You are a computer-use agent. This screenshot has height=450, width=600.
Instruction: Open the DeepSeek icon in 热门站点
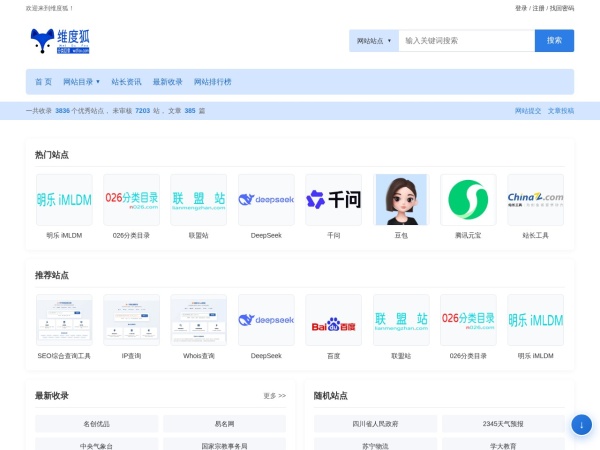266,200
